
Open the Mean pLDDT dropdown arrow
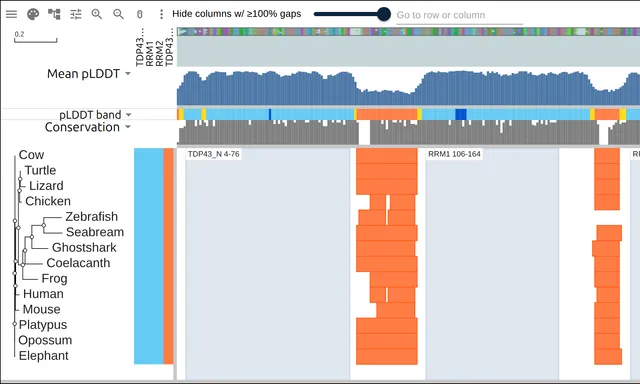coord(128,73)
